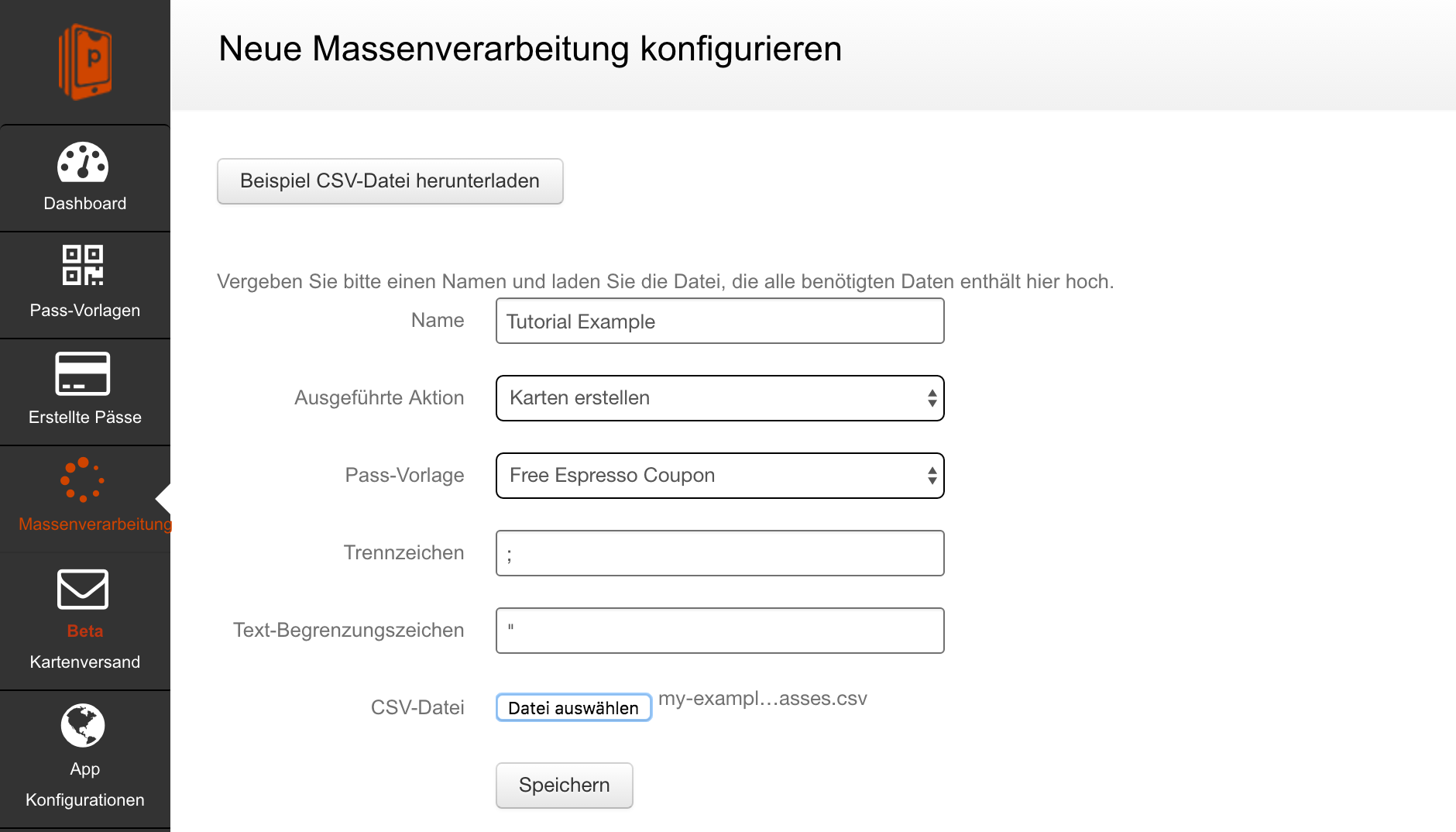Open the App Konfigurationen globe icon

[x=83, y=725]
